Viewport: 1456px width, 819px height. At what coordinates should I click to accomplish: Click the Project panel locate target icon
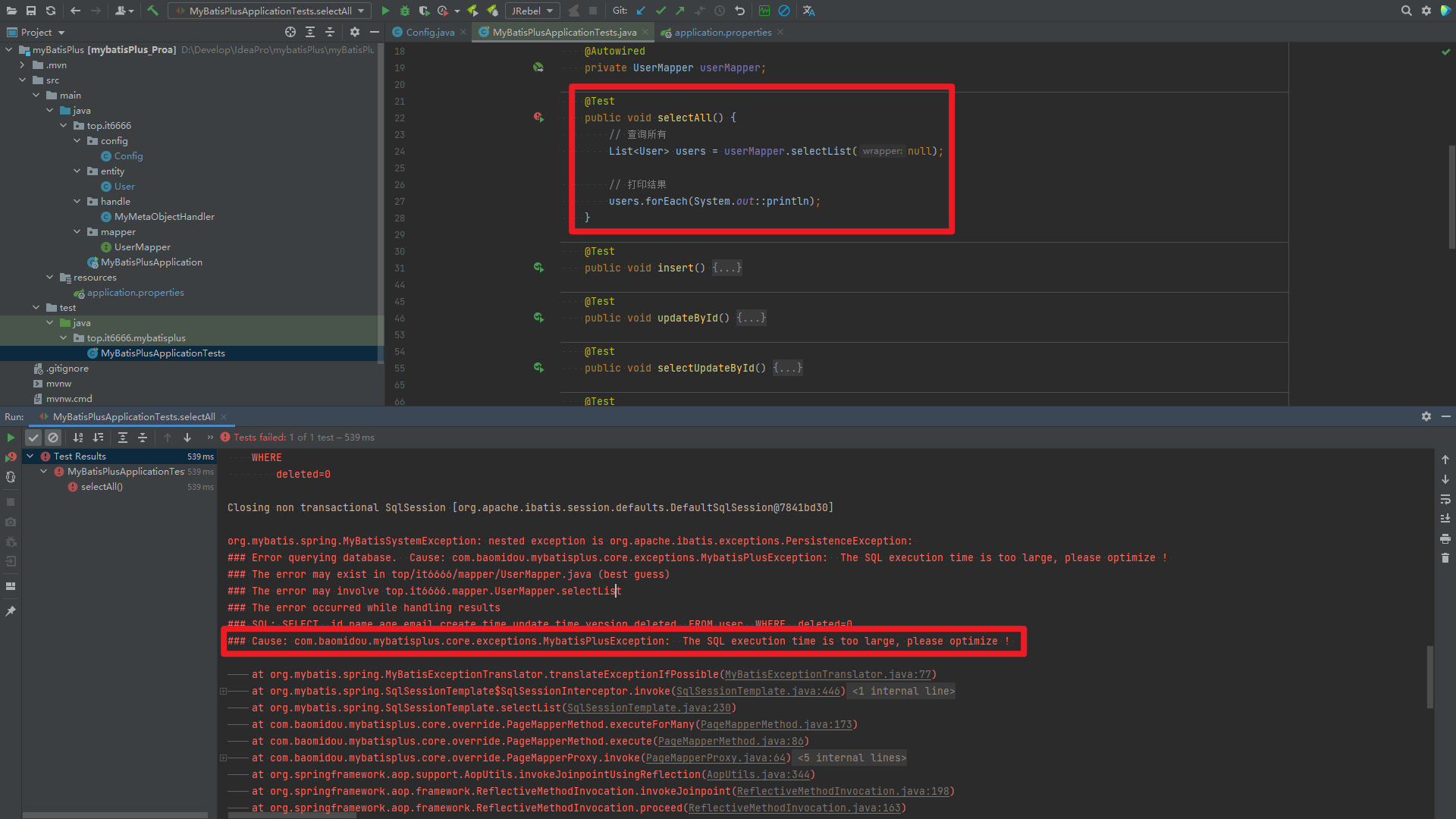click(290, 32)
